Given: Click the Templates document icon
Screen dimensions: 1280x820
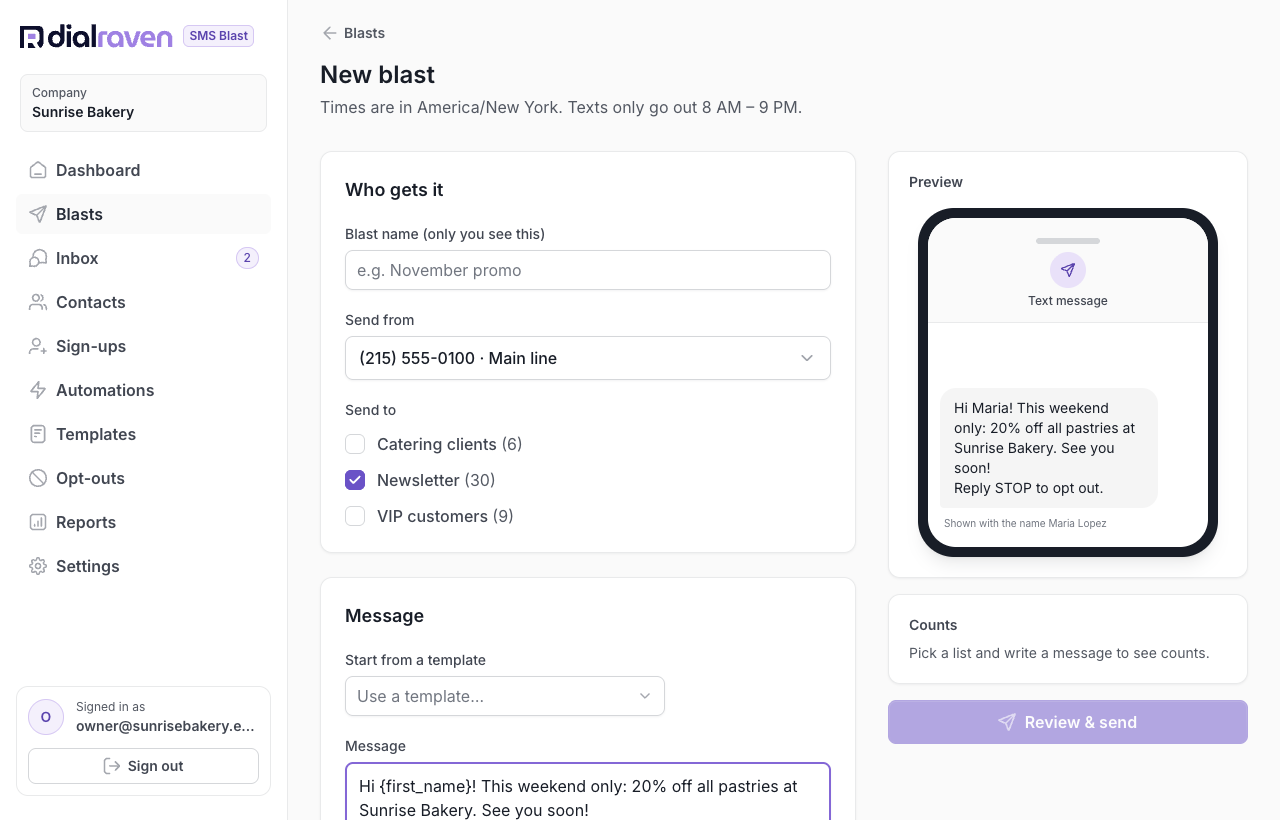Looking at the screenshot, I should (x=38, y=434).
